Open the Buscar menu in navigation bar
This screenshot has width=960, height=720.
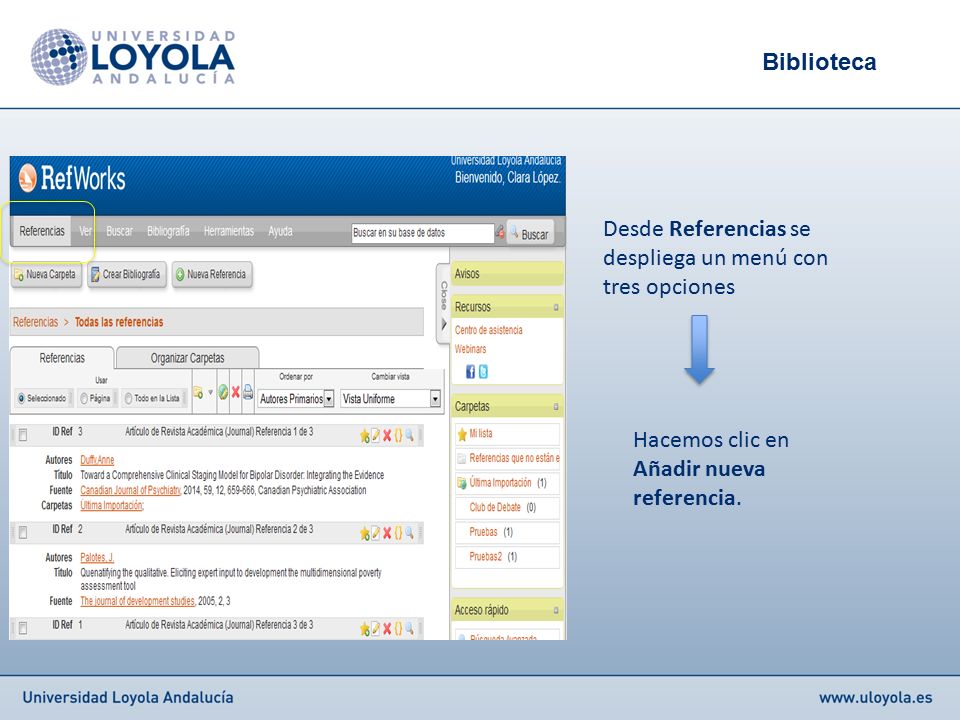tap(119, 231)
